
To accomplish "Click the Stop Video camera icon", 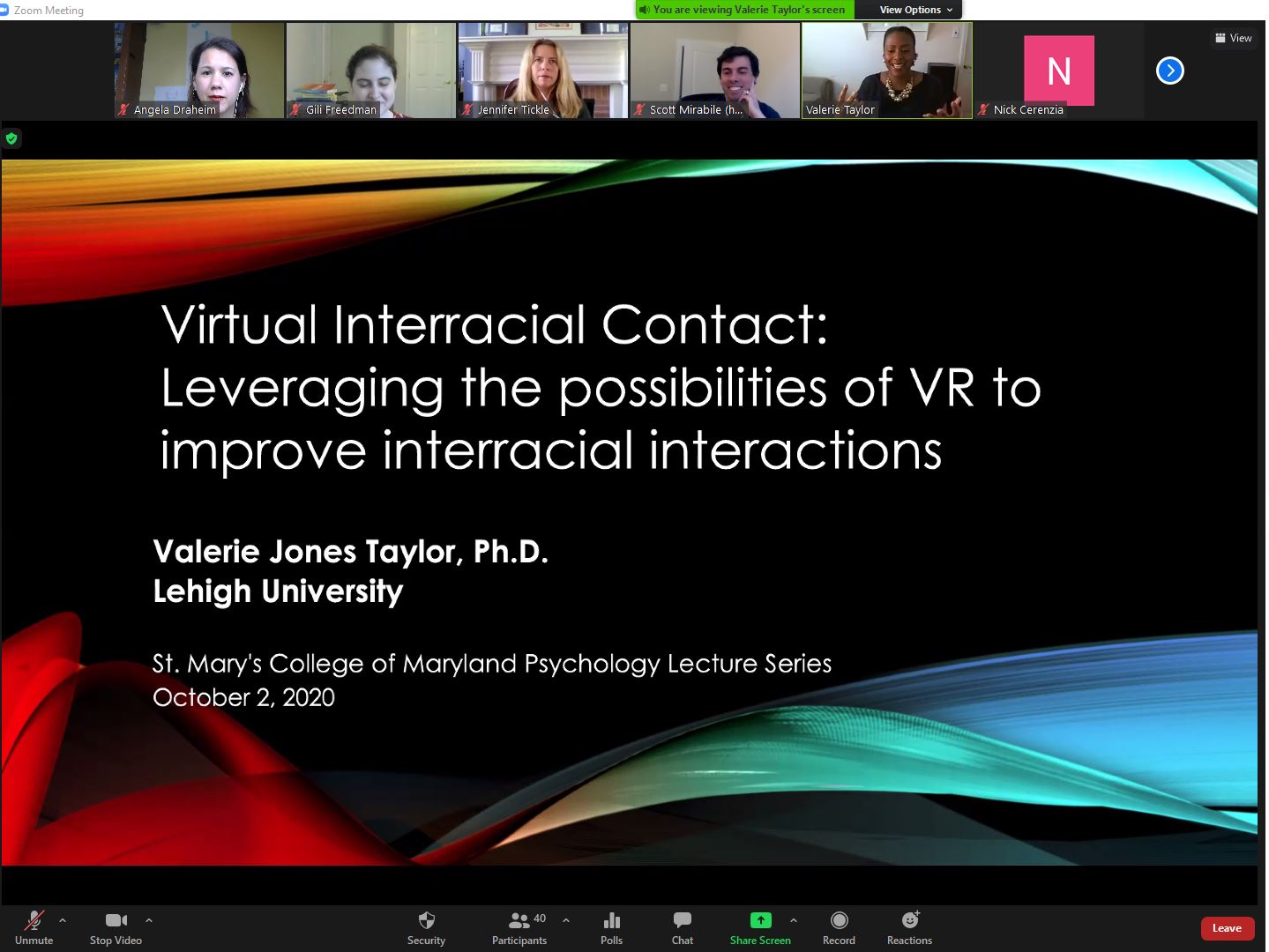I will [116, 920].
